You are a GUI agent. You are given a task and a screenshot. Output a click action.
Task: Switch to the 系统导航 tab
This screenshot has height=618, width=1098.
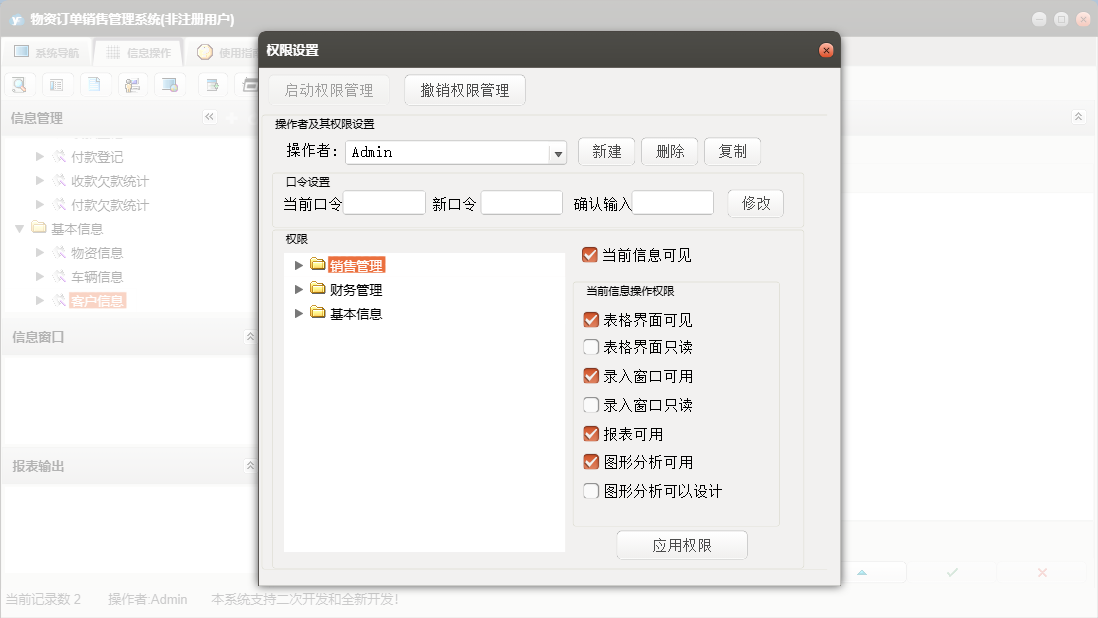47,52
